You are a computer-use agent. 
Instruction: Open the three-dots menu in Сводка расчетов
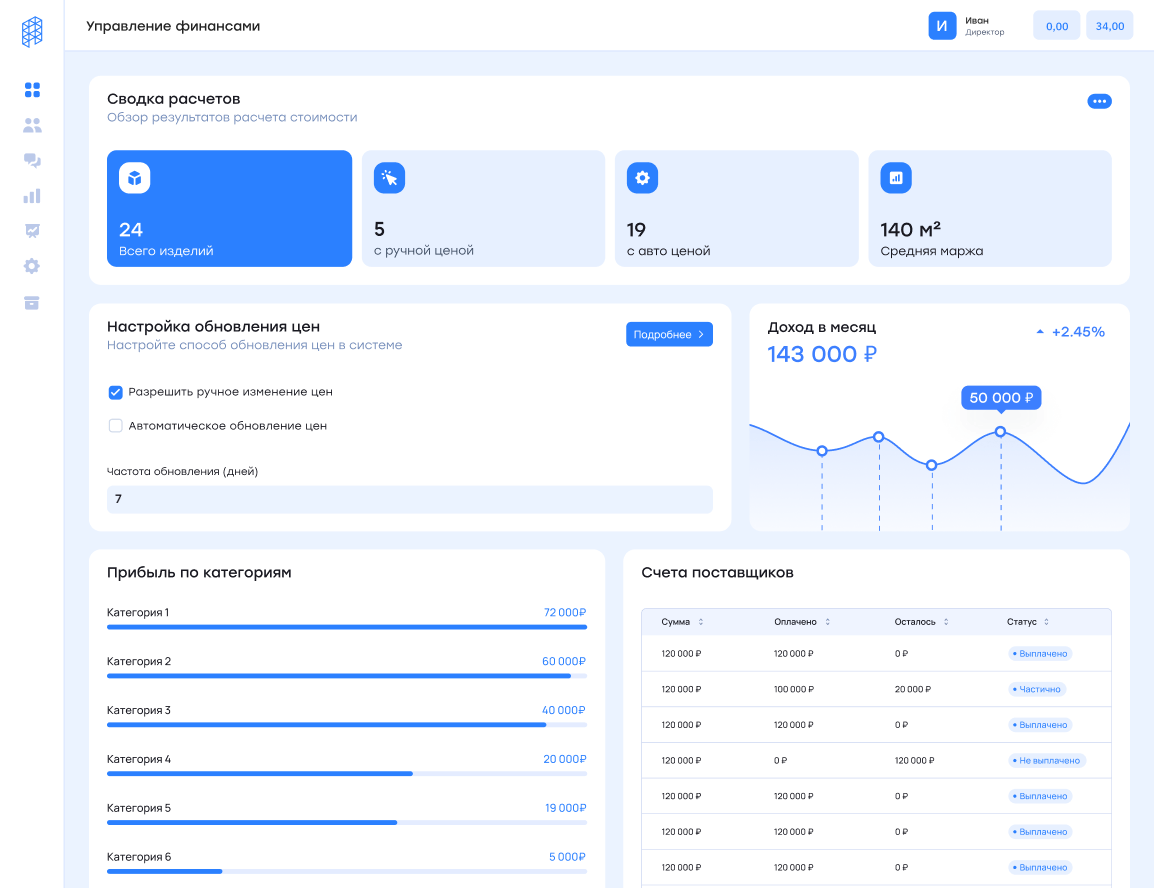[x=1099, y=101]
